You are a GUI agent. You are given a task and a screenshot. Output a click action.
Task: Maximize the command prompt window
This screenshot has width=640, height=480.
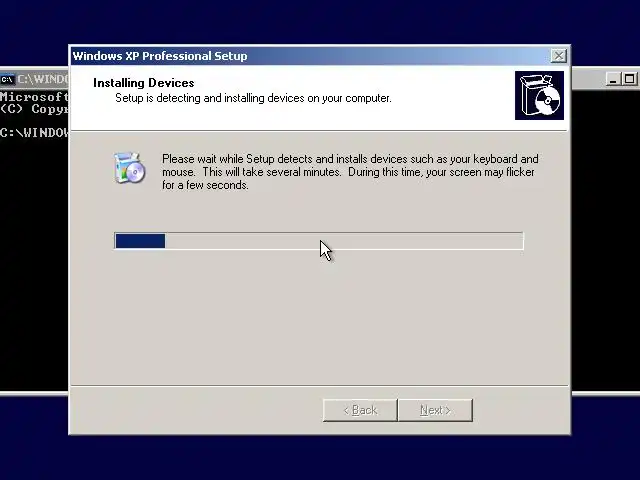click(629, 79)
